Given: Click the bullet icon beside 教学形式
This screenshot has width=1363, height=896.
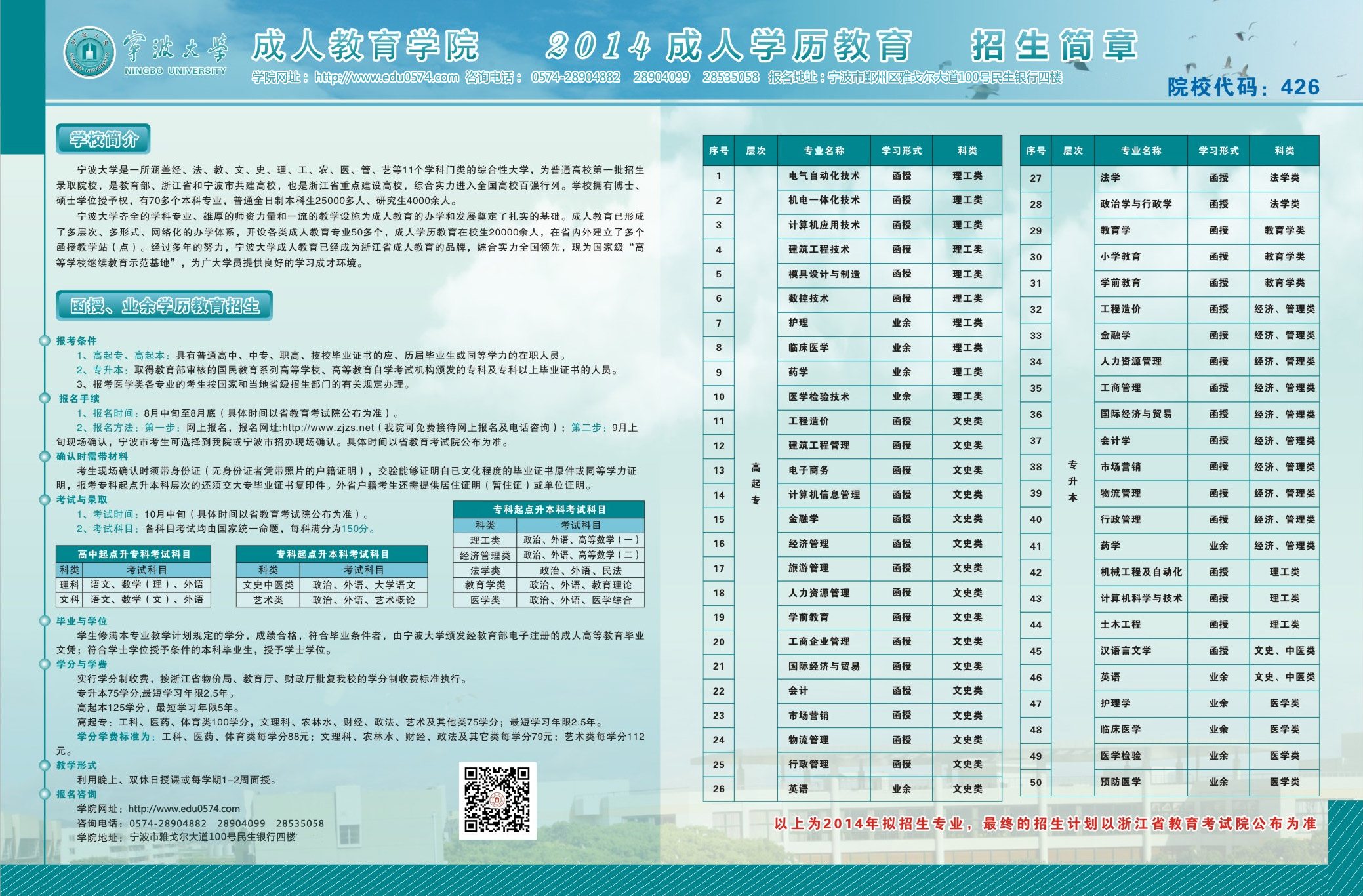Looking at the screenshot, I should pyautogui.click(x=45, y=765).
